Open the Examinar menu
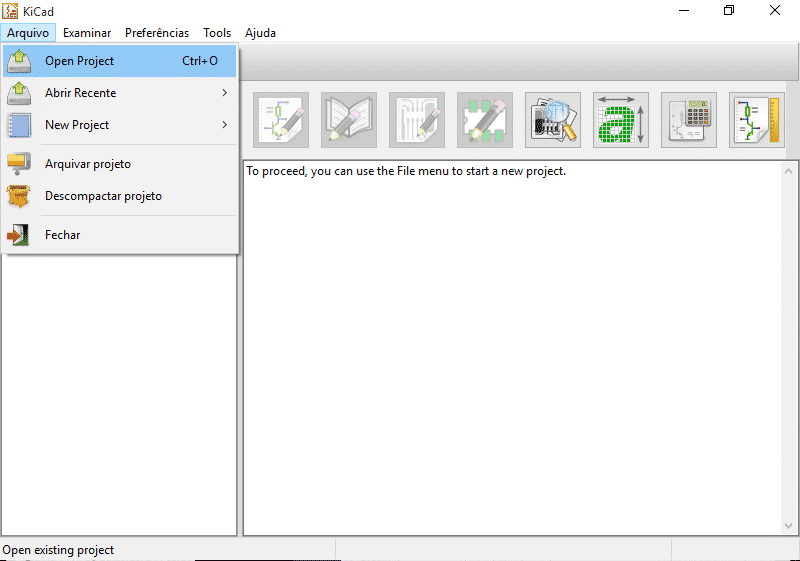 click(x=87, y=33)
